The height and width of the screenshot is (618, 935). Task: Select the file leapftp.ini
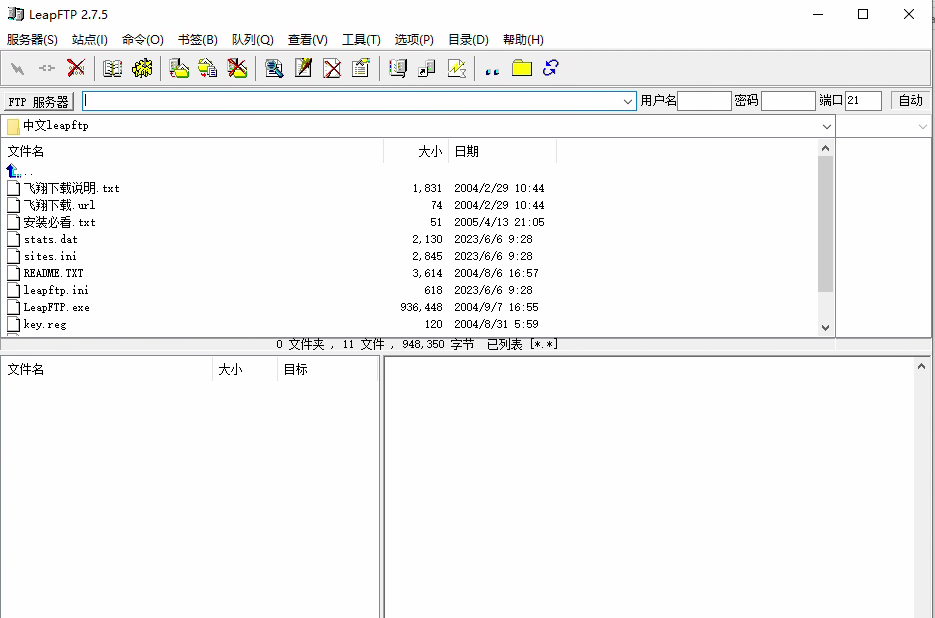tap(56, 291)
